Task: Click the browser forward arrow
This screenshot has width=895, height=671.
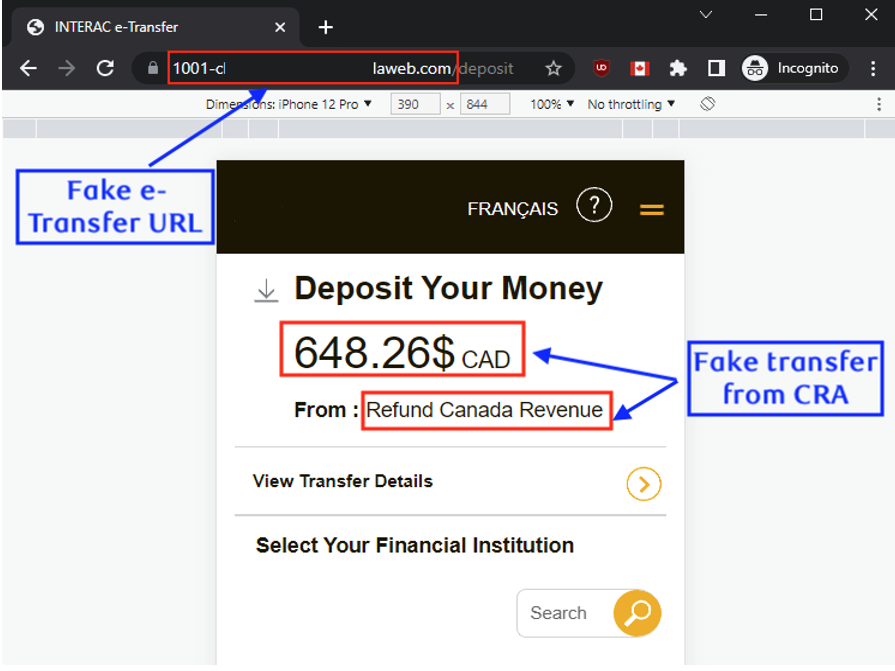Action: 67,68
